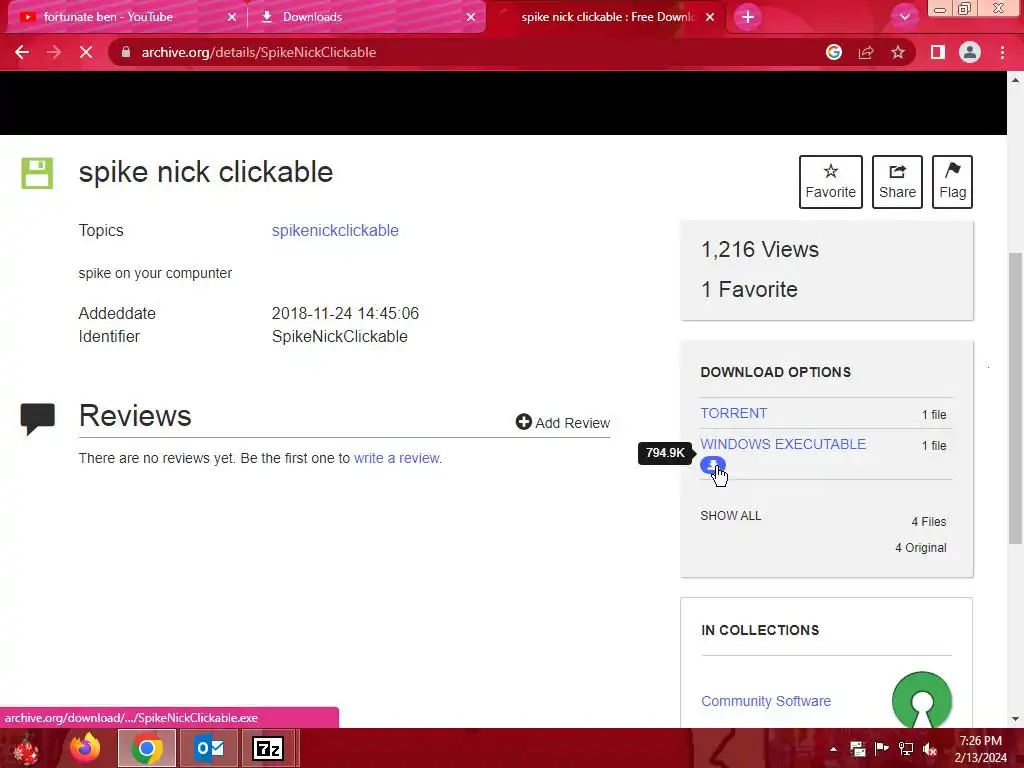Viewport: 1024px width, 768px height.
Task: Show hidden system tray icons
Action: coord(833,749)
